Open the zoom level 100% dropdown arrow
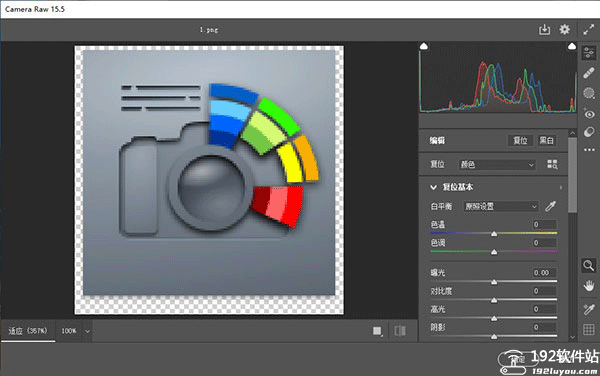This screenshot has width=600, height=376. 88,331
